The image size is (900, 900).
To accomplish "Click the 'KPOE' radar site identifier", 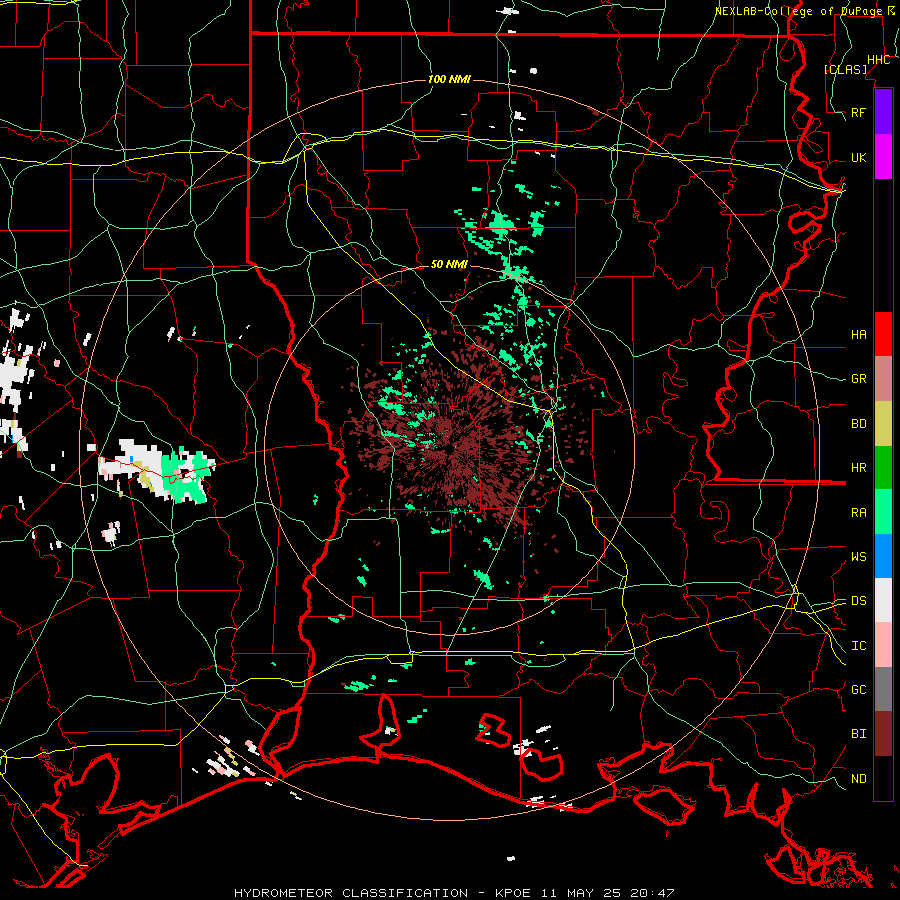I will coord(512,893).
